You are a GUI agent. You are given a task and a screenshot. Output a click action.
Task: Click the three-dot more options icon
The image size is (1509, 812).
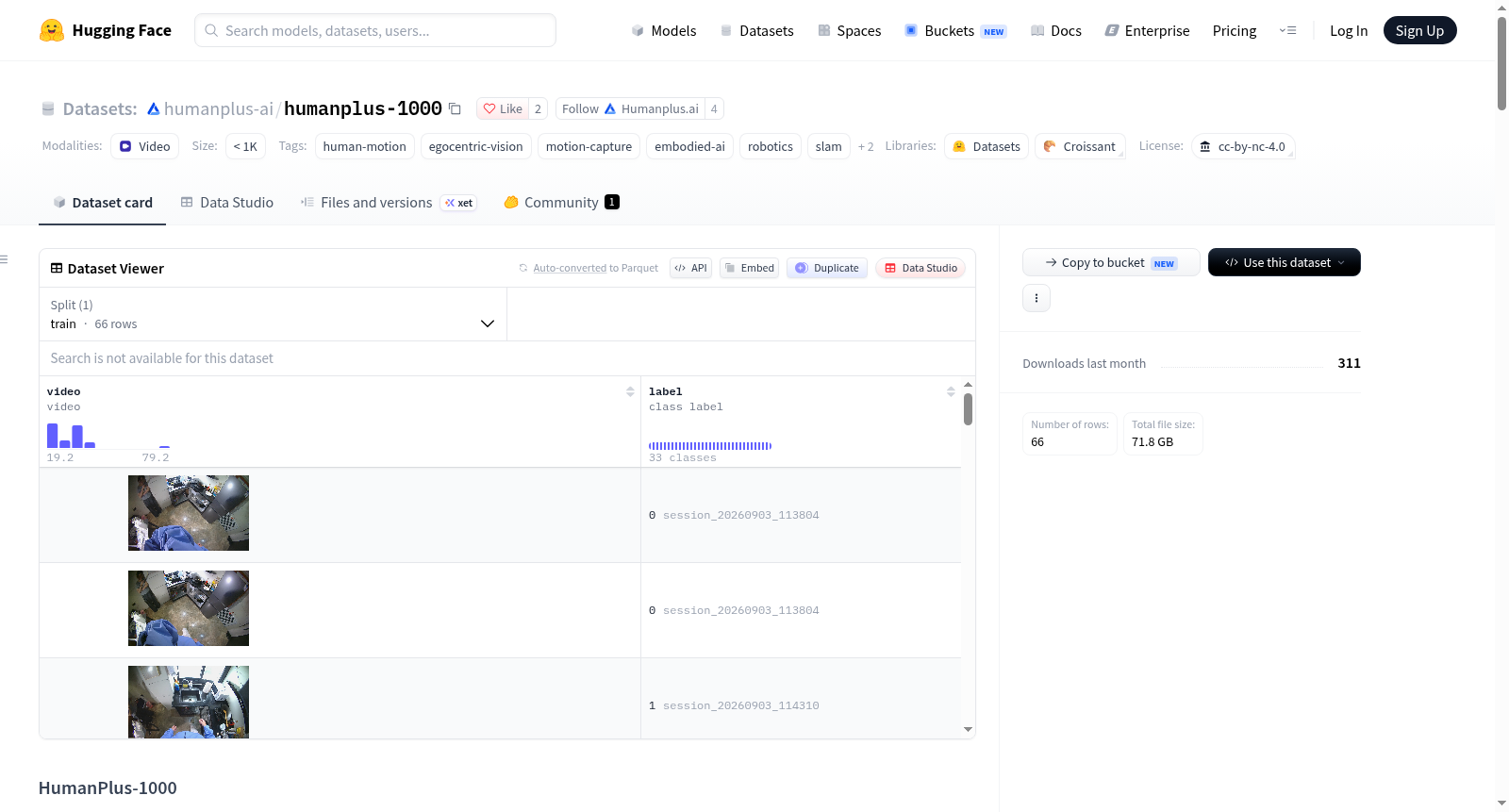1036,298
